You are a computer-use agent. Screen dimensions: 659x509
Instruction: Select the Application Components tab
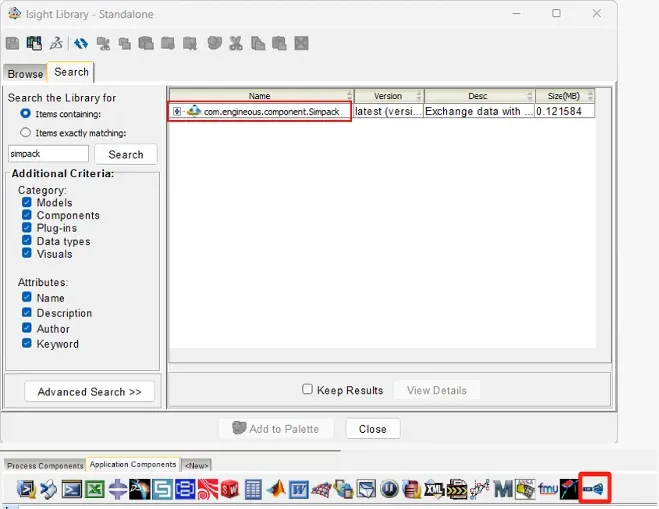(133, 464)
